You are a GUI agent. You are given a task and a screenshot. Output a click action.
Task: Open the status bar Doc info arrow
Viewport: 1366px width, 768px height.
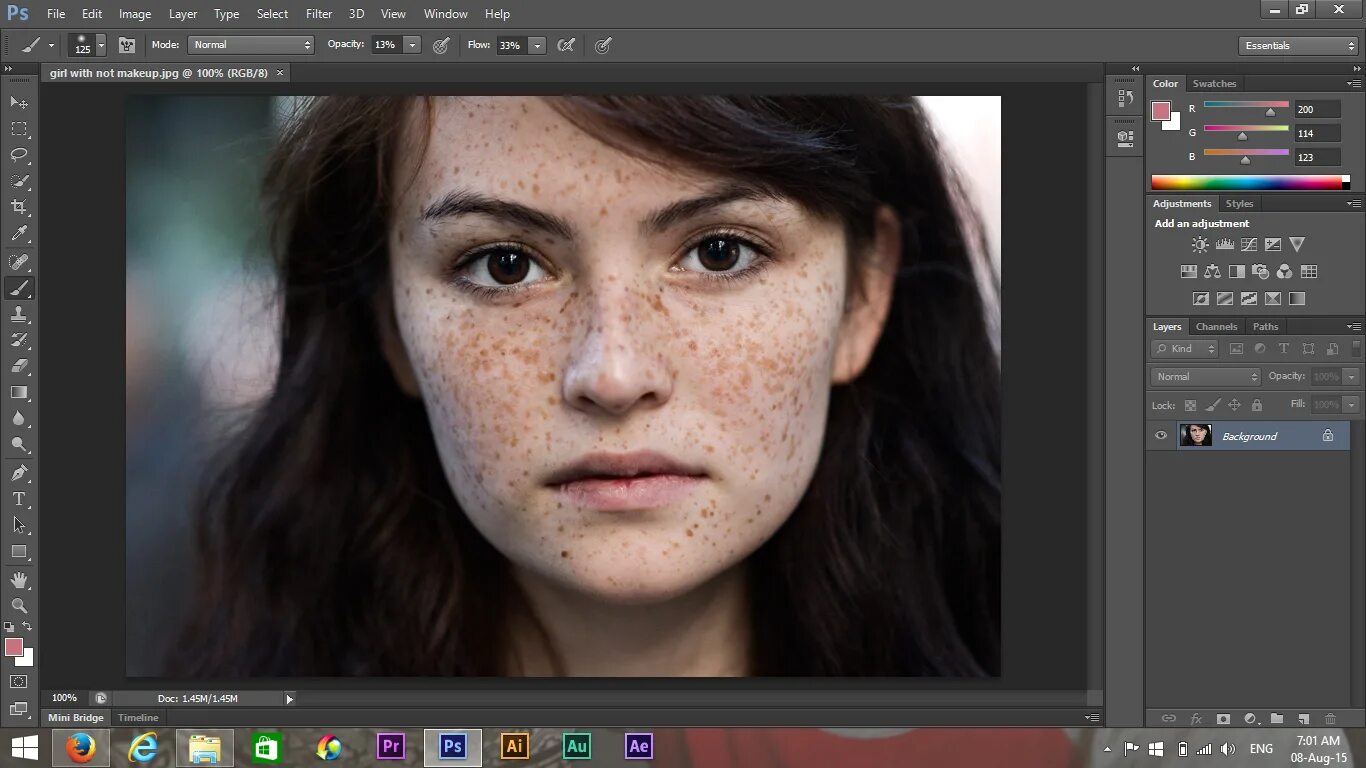coord(290,699)
